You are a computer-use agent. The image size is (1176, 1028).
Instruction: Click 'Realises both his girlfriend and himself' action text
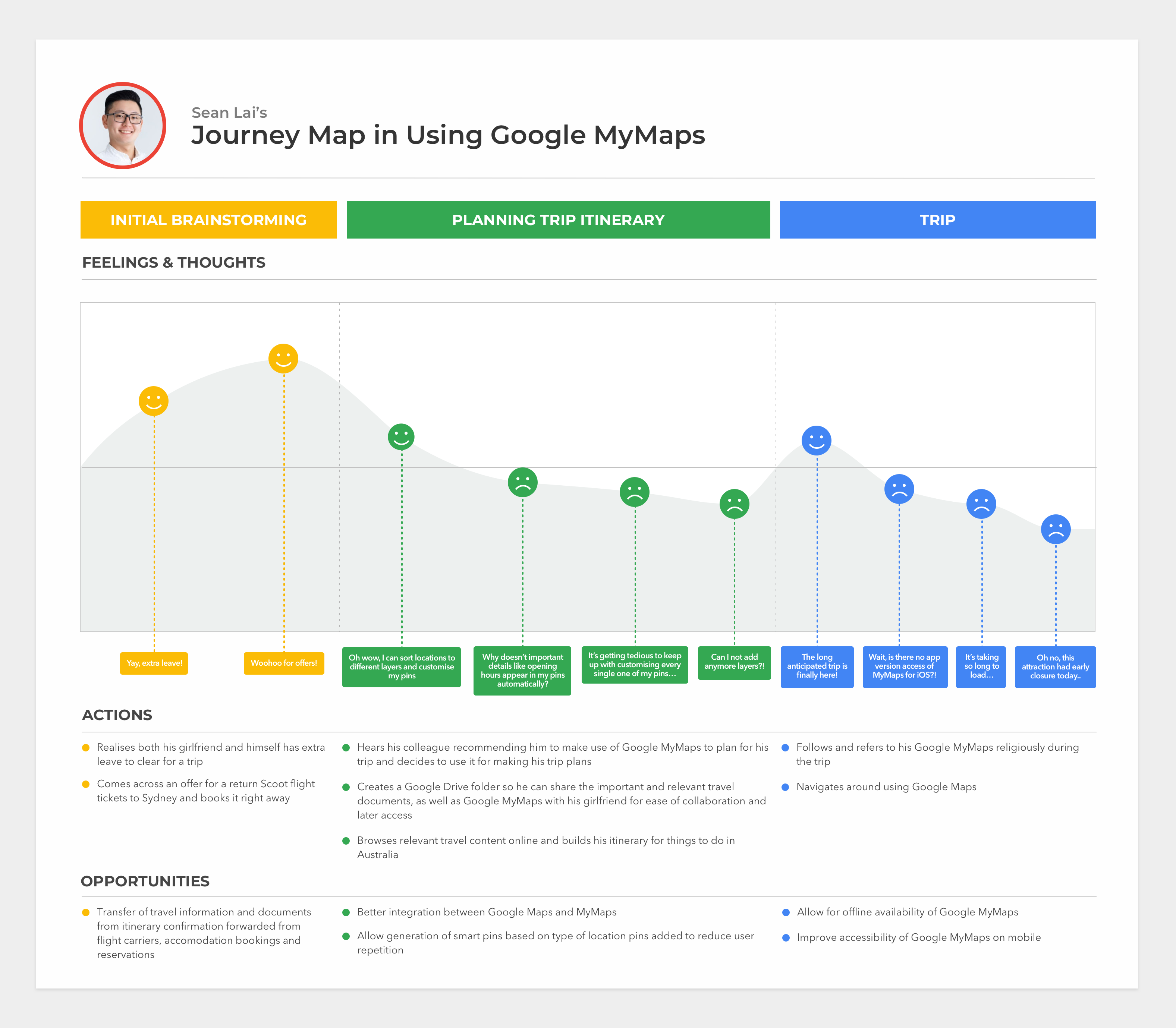(211, 754)
